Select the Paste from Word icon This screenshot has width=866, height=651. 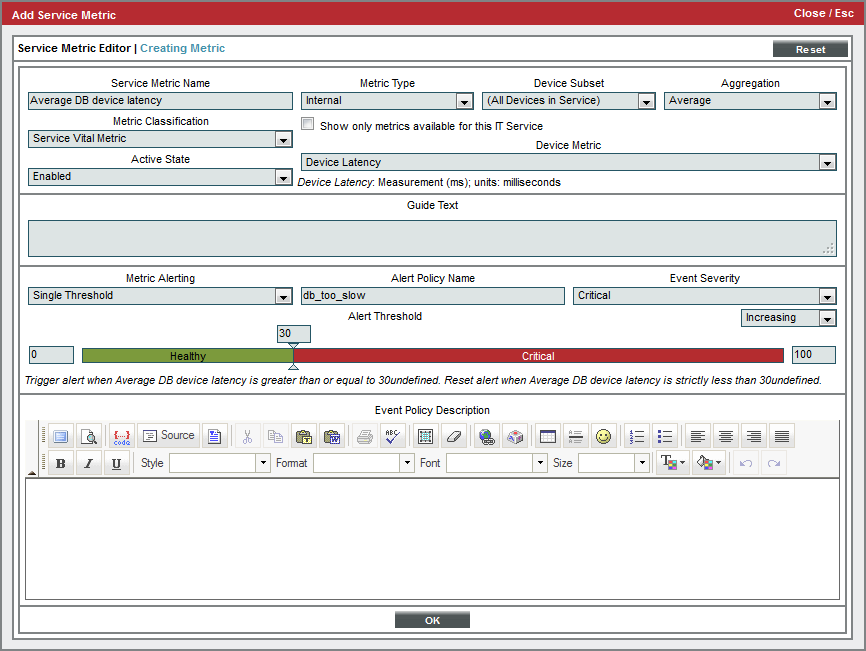[x=332, y=436]
